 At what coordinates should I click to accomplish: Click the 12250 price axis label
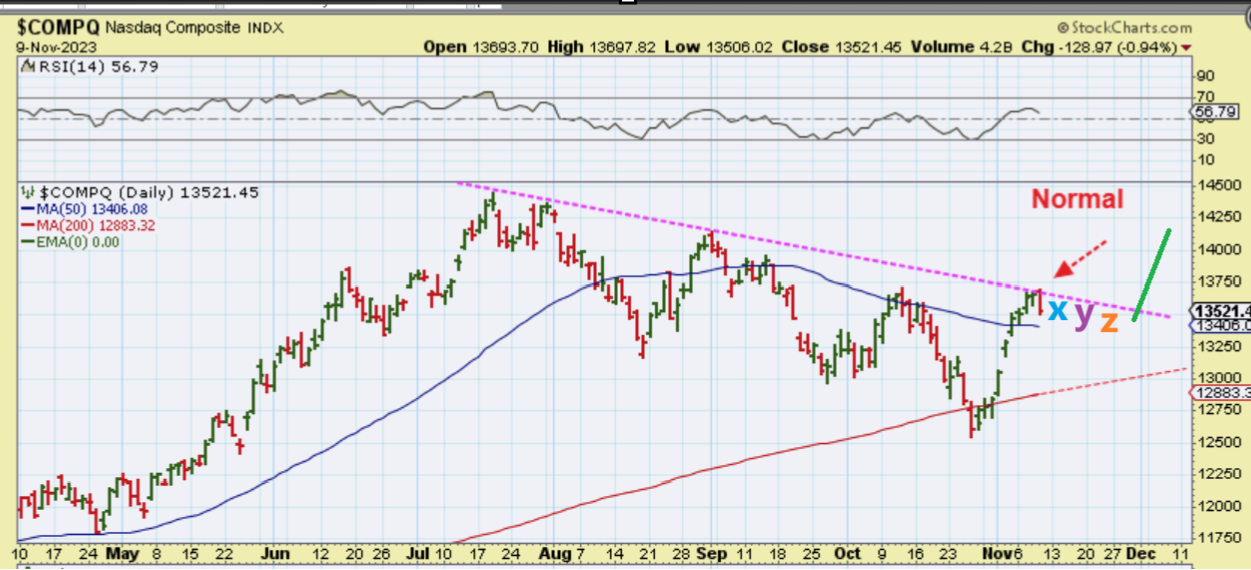pyautogui.click(x=1218, y=473)
